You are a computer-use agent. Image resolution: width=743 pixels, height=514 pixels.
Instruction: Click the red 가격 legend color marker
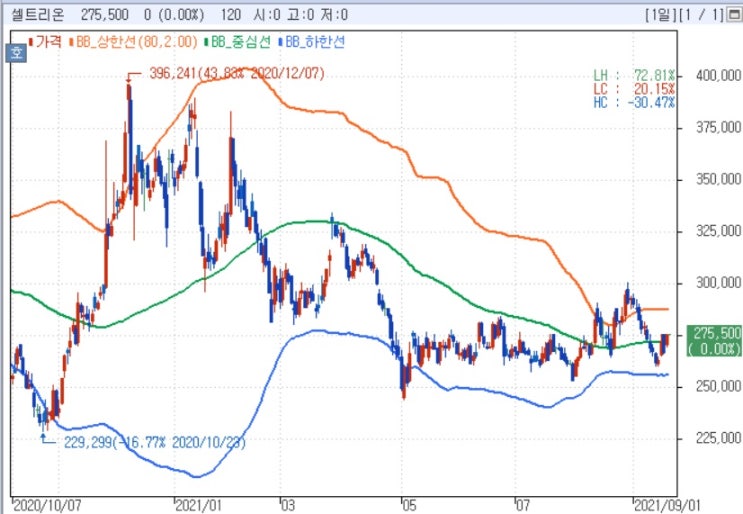31,42
